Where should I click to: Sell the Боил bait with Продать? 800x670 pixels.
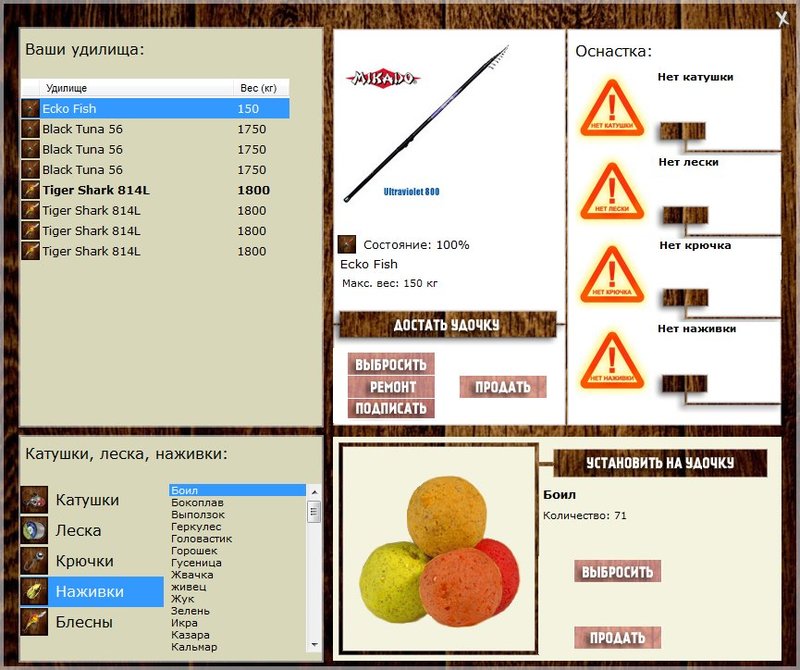[617, 637]
